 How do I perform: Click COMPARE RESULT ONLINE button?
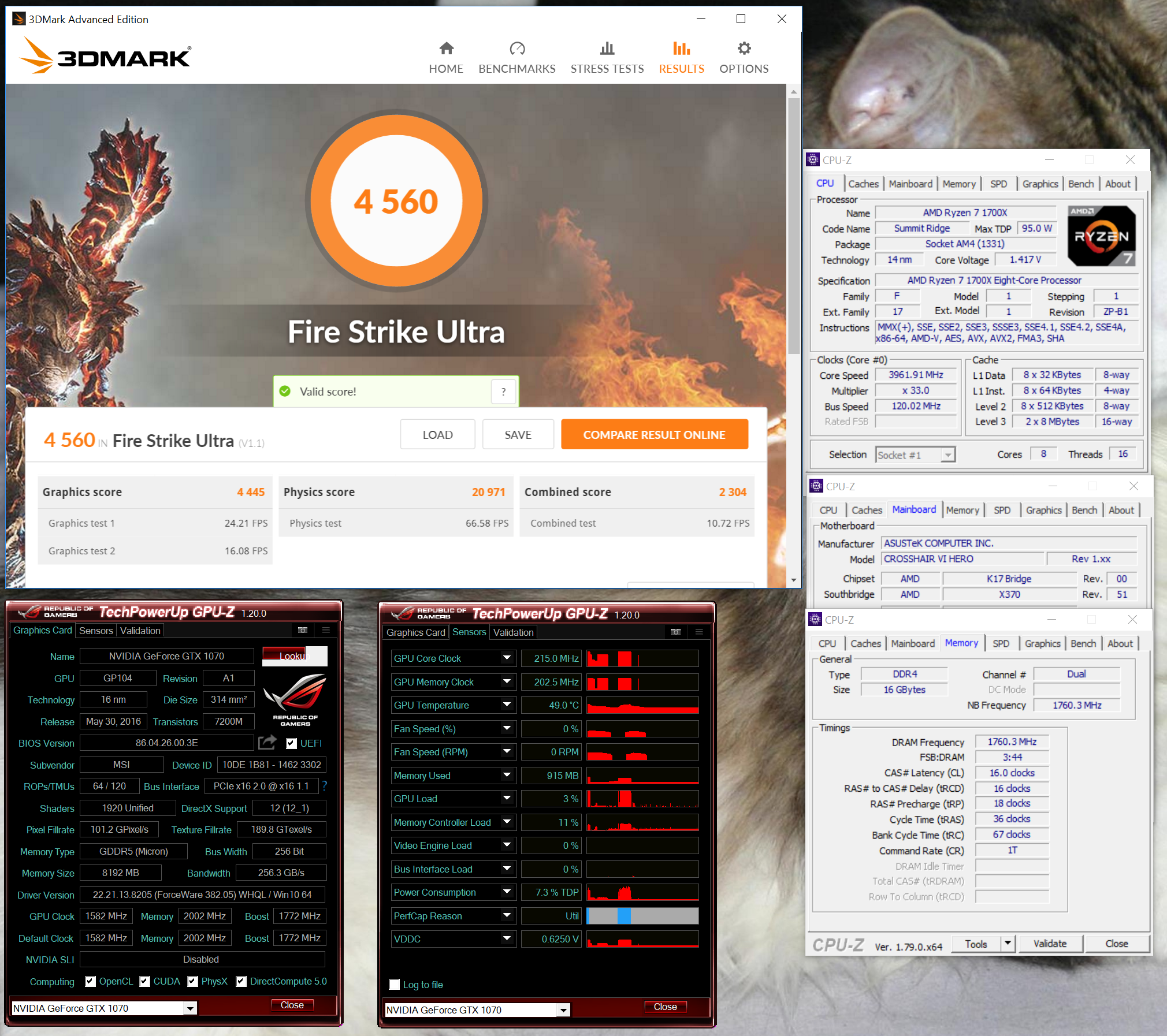point(655,435)
